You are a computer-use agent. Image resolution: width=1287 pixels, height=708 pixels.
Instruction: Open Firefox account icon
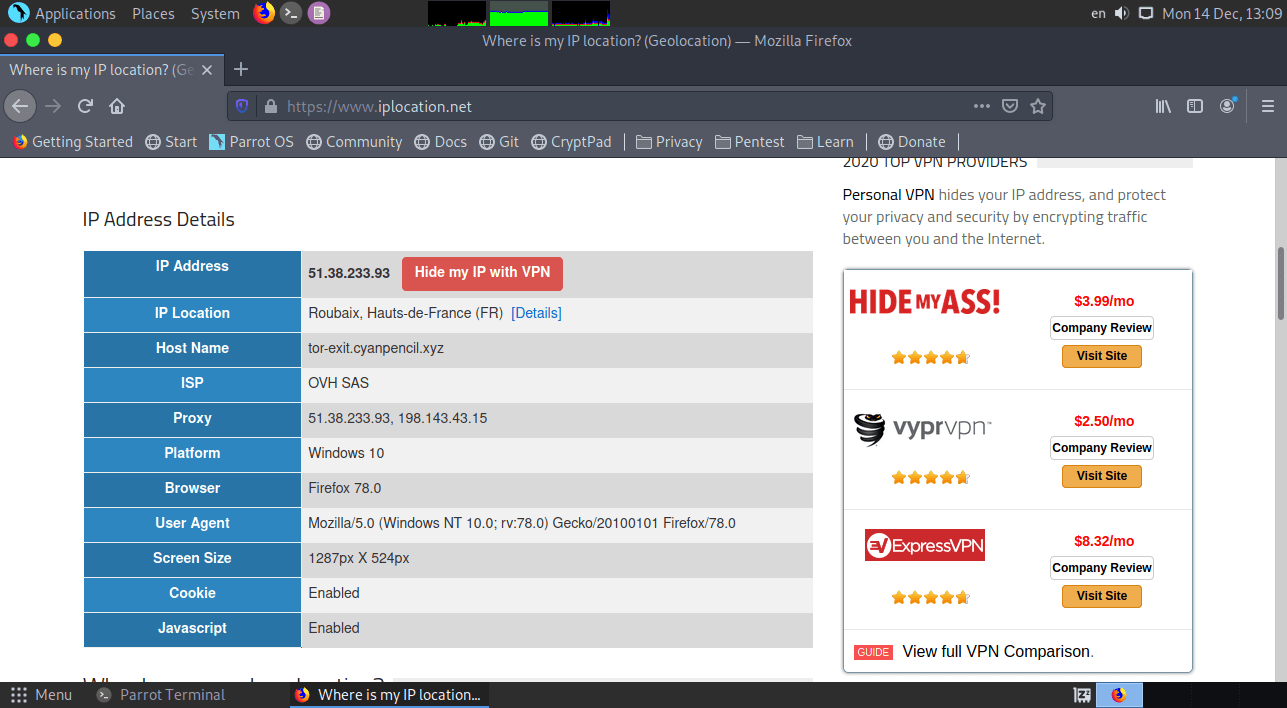1227,106
